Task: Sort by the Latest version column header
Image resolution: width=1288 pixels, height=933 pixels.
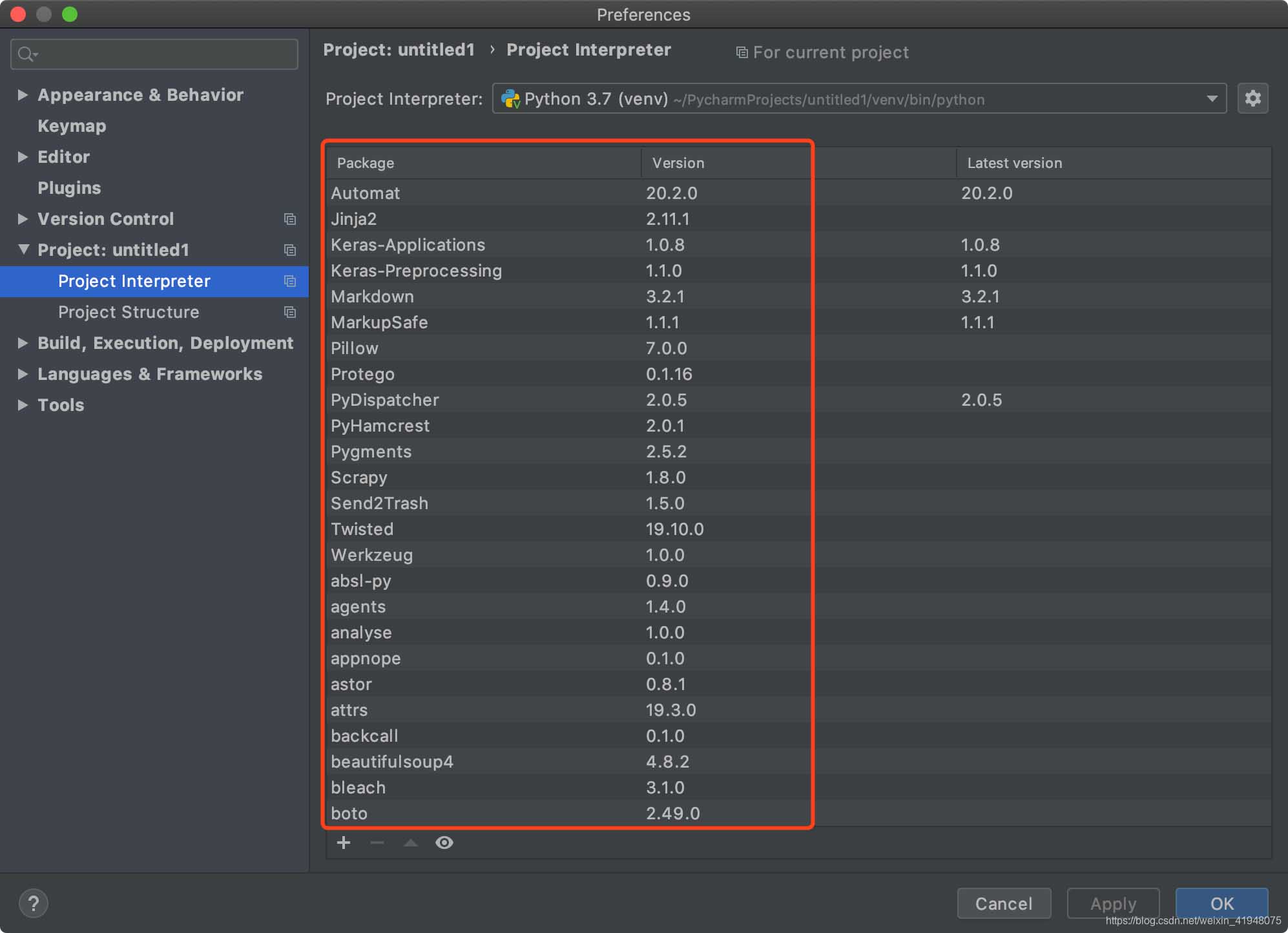Action: coord(1114,163)
